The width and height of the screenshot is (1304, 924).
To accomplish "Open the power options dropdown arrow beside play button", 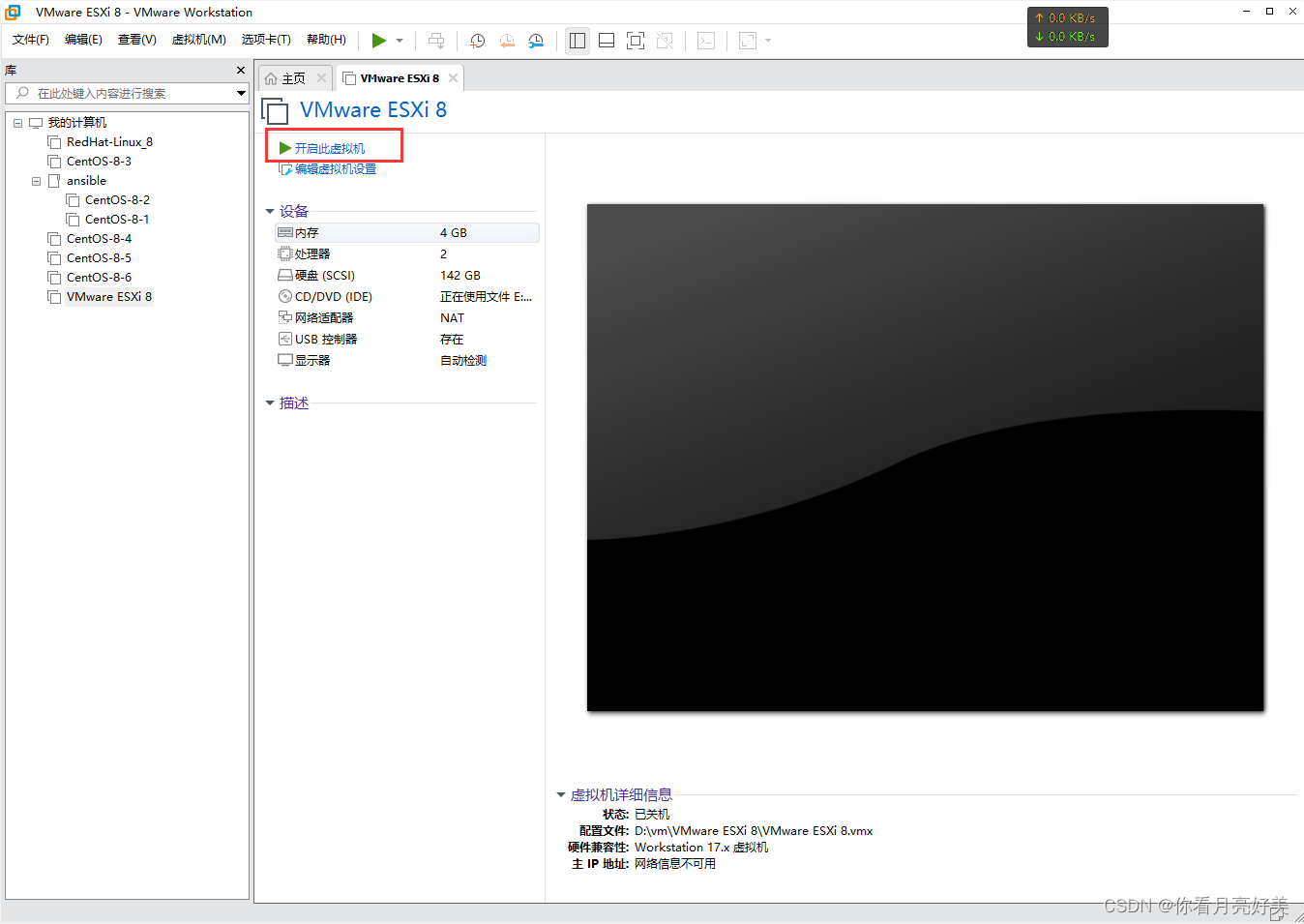I will click(x=400, y=41).
